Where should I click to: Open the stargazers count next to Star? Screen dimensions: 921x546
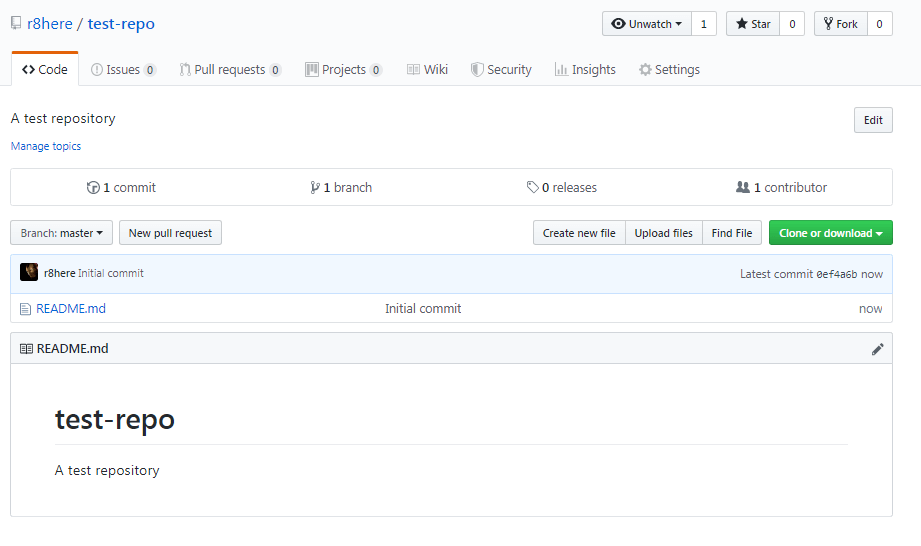click(792, 24)
